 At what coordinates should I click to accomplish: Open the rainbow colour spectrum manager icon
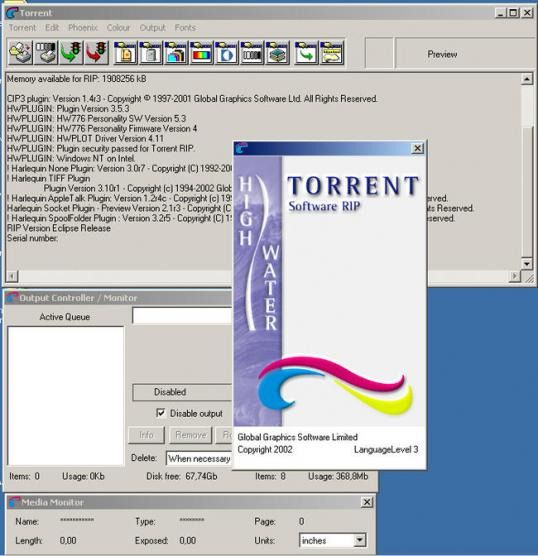pyautogui.click(x=201, y=52)
